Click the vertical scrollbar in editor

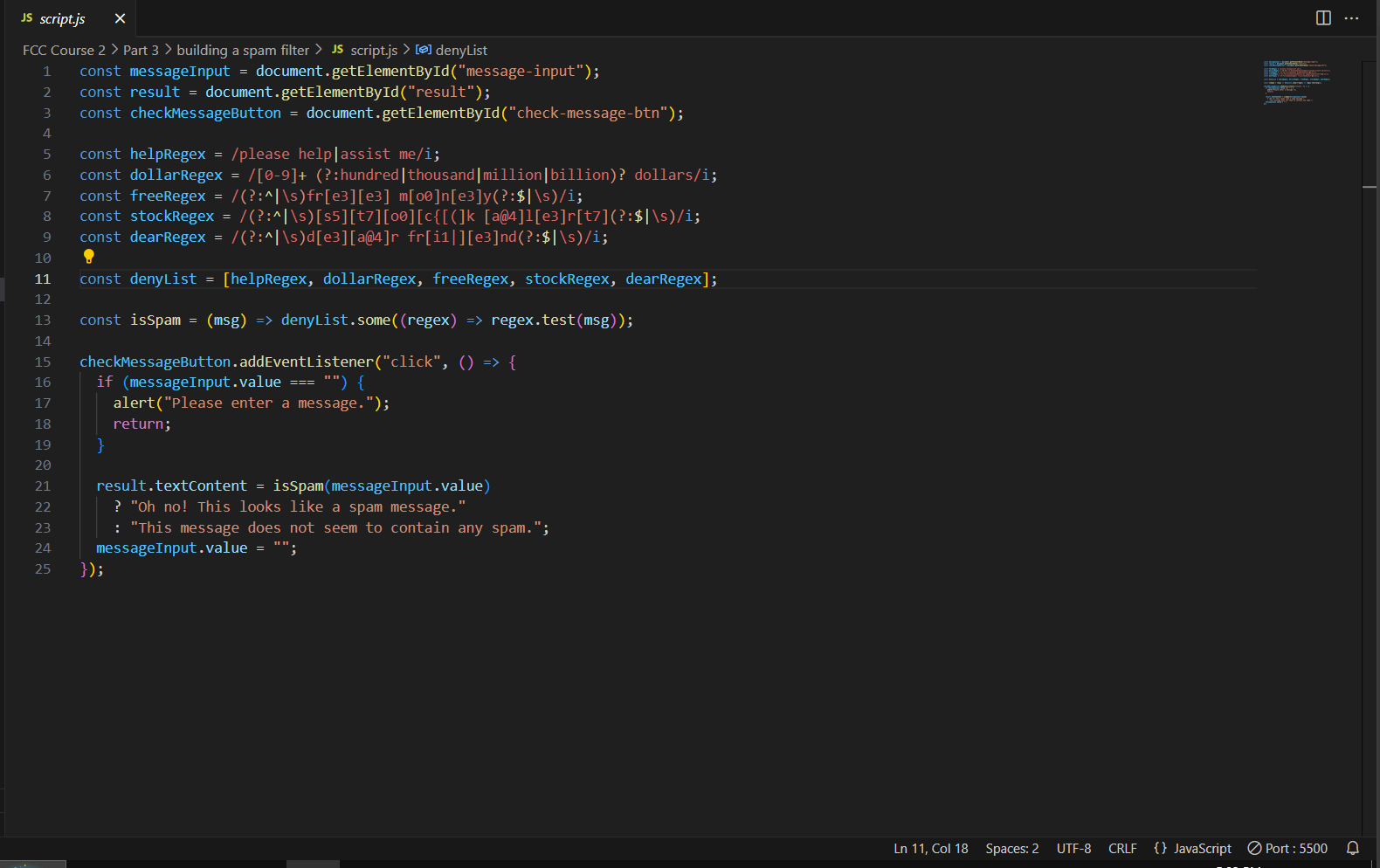pos(1369,349)
